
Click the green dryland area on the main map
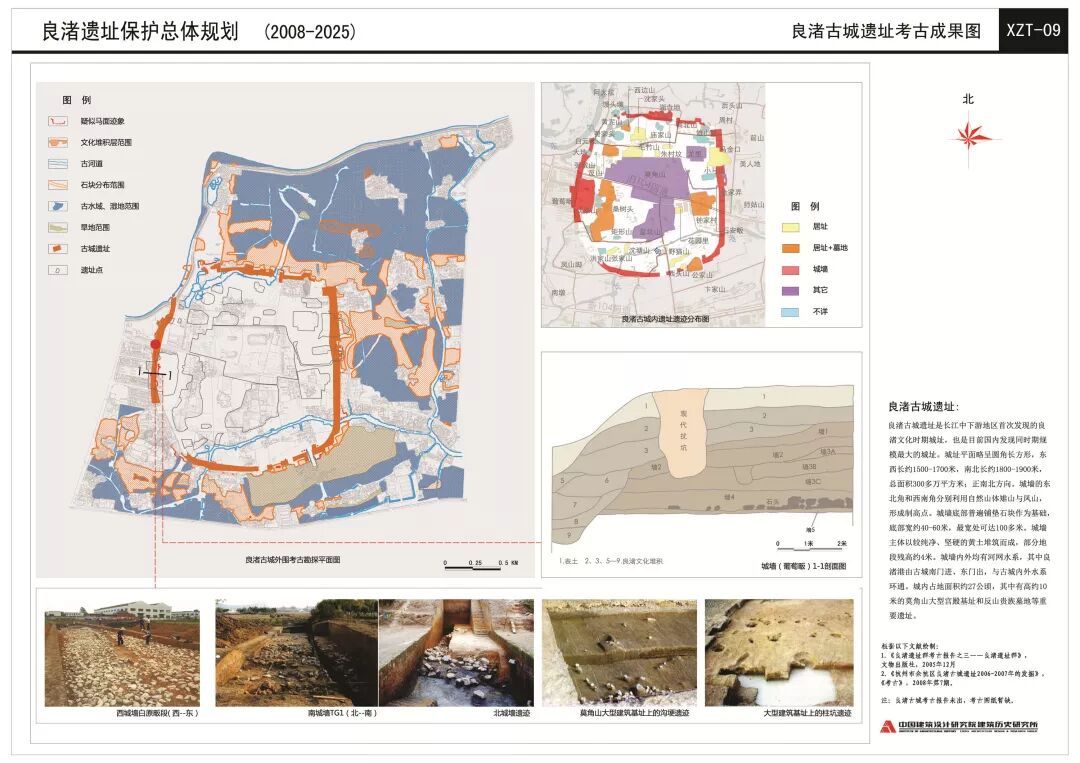[x=324, y=463]
